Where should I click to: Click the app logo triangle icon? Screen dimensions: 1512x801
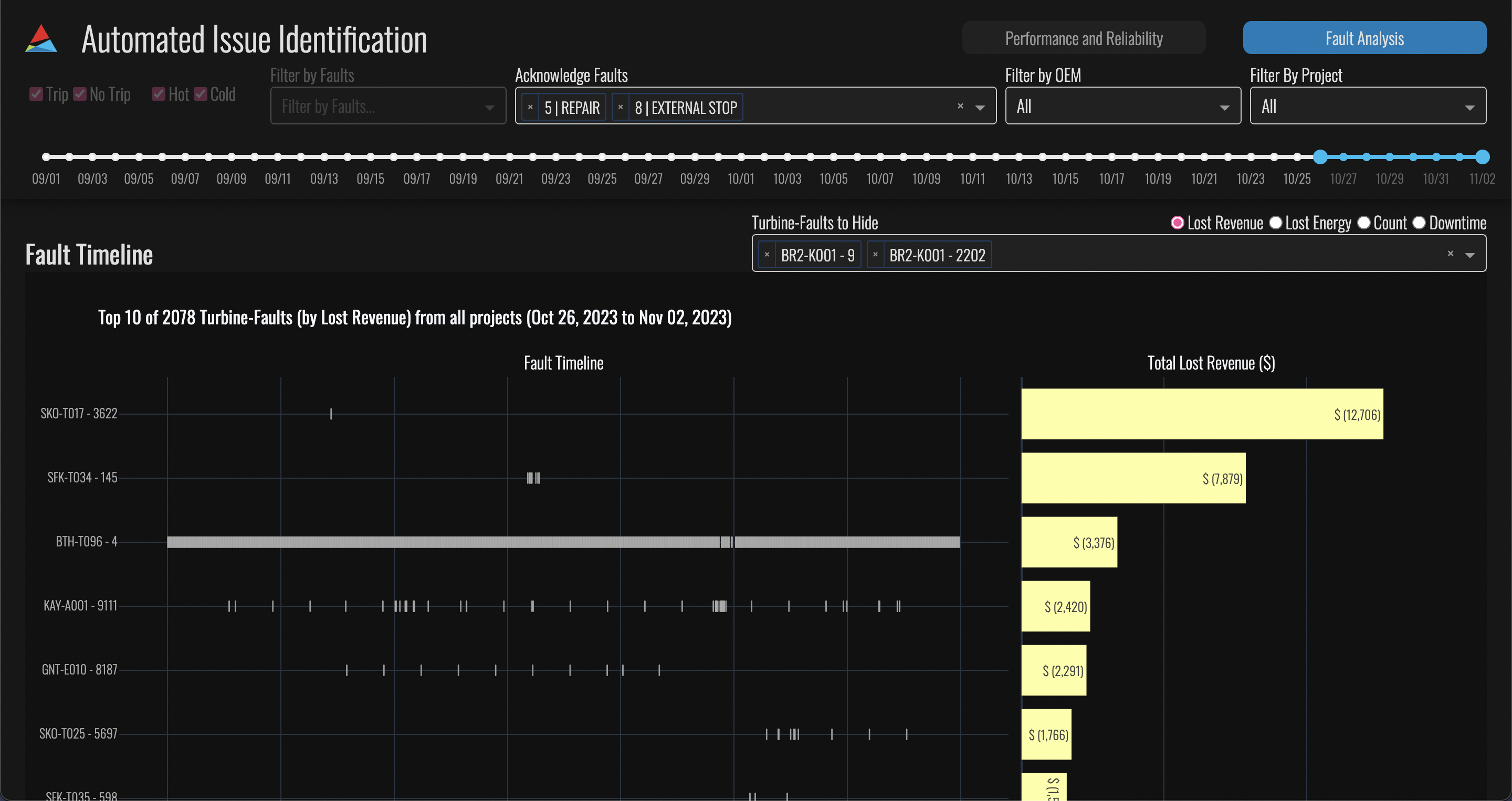(x=41, y=39)
